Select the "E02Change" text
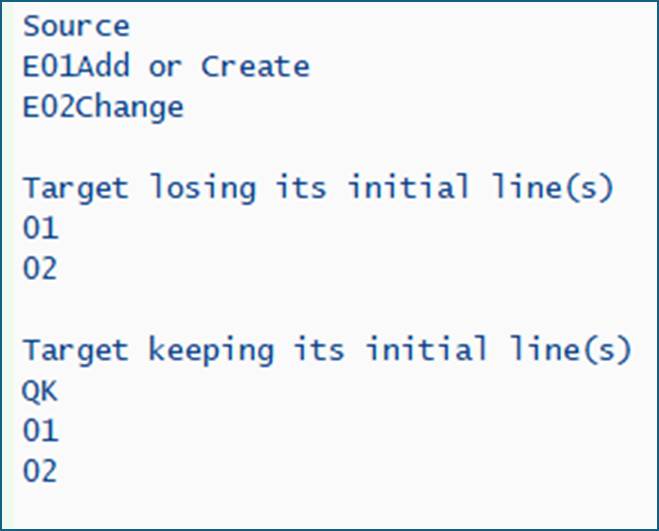Screen dimensions: 659x531 103,107
